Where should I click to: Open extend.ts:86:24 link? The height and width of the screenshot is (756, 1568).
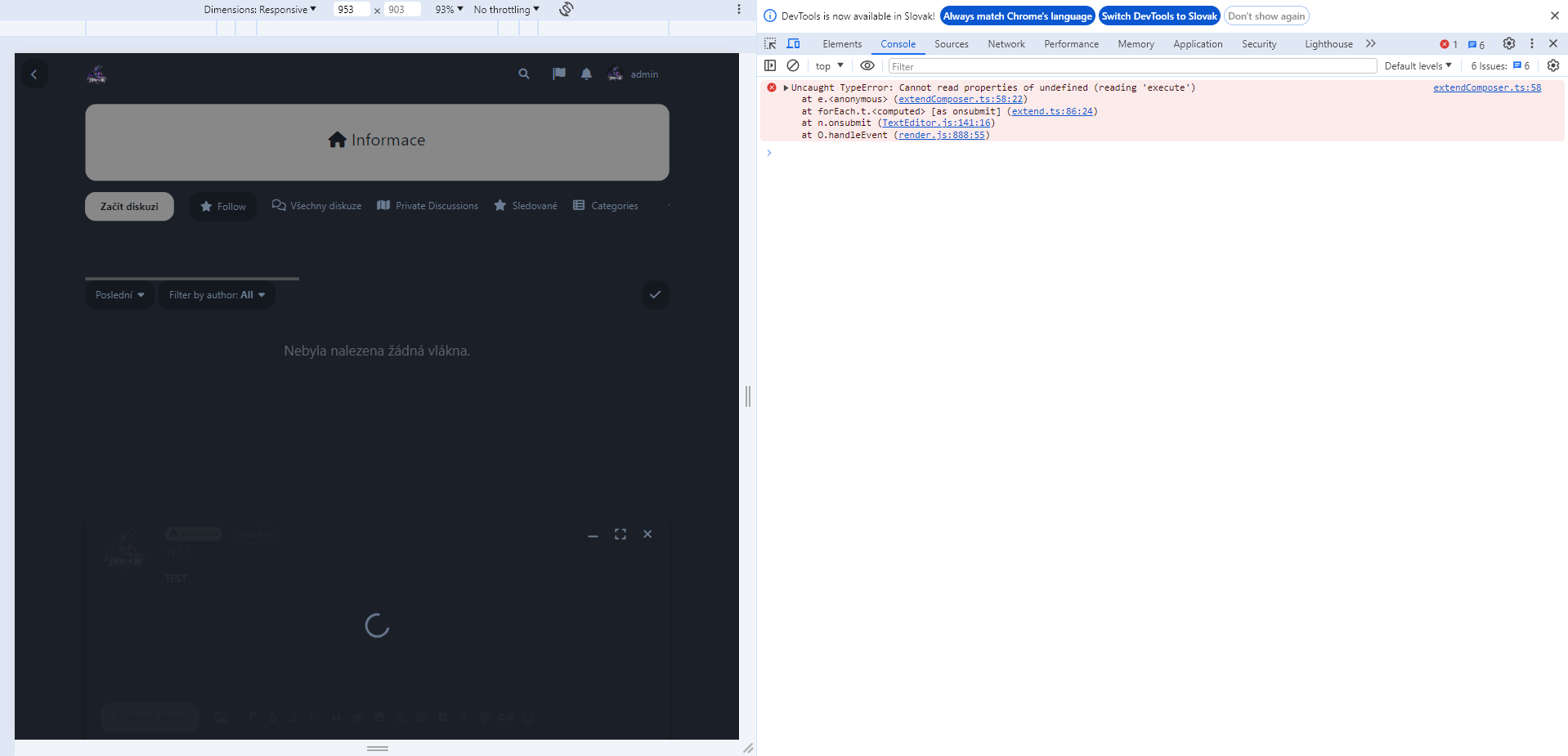pos(1052,111)
